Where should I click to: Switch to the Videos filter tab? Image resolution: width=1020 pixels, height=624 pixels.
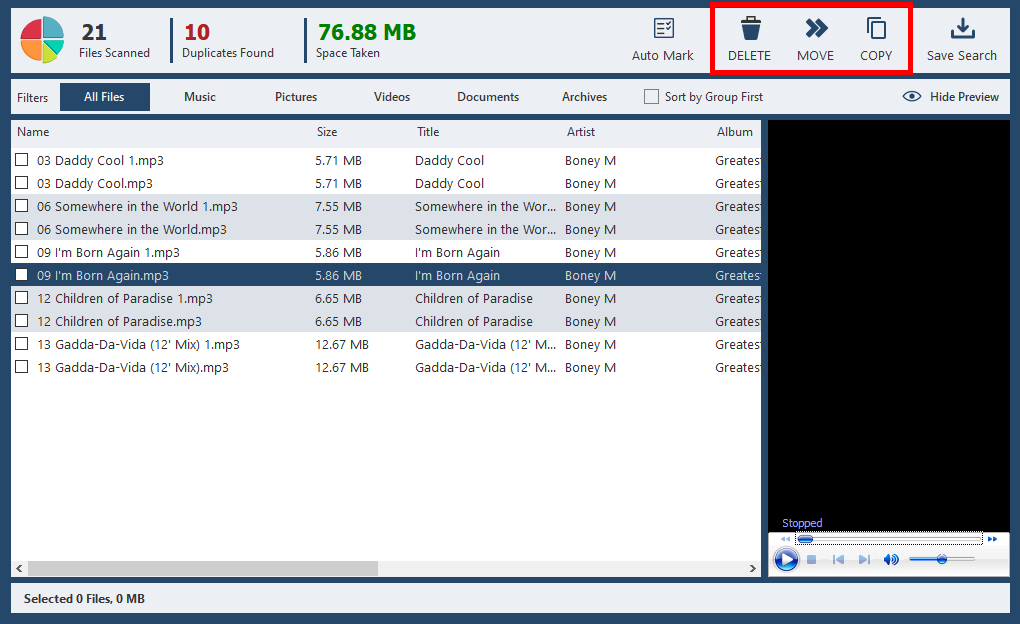392,97
